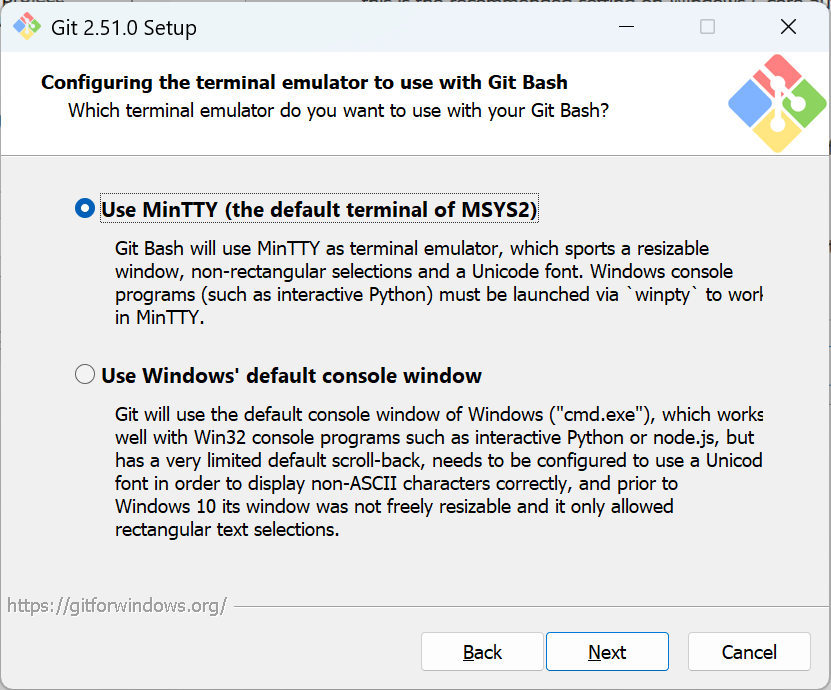Viewport: 831px width, 690px height.
Task: Close the Git Setup window
Action: click(x=789, y=26)
